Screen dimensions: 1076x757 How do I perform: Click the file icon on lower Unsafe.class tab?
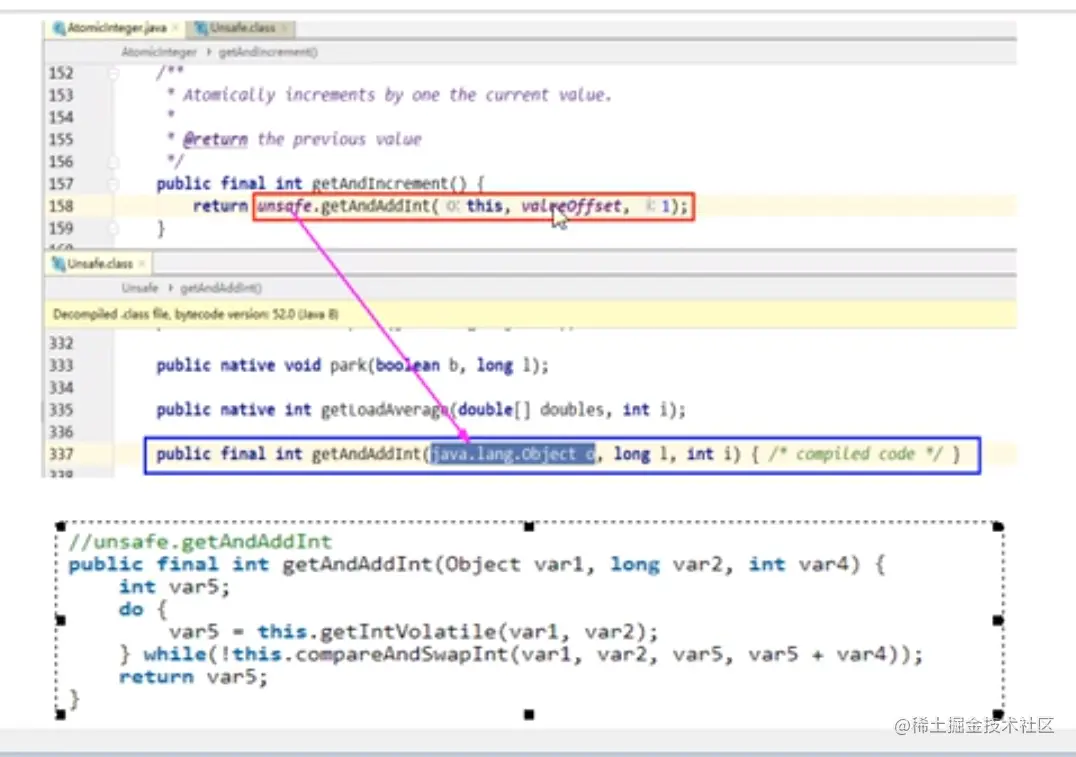coord(59,264)
